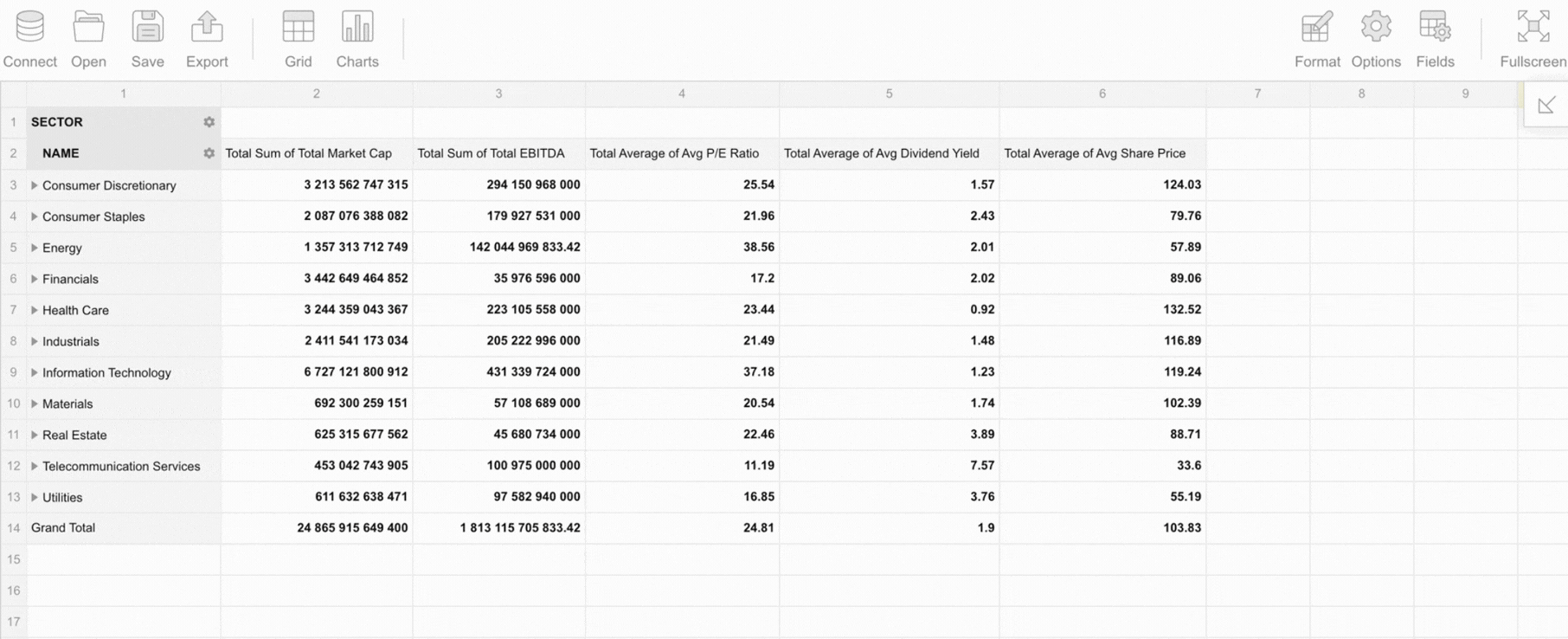Select Industrials P/E ratio 21.49

682,340
